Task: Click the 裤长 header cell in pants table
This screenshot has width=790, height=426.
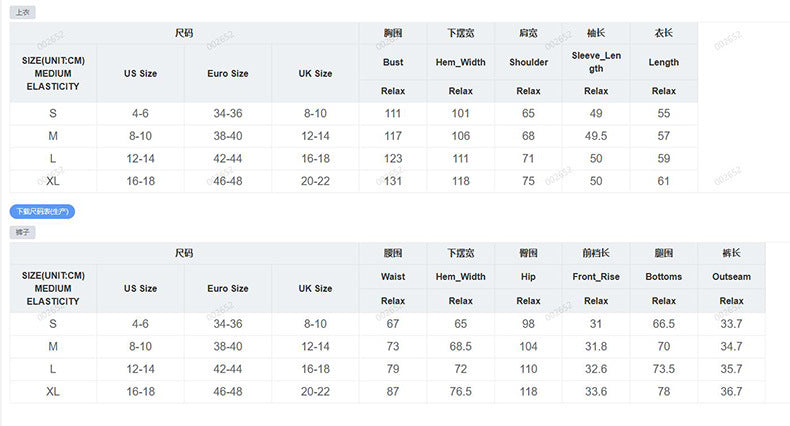Action: [731, 253]
